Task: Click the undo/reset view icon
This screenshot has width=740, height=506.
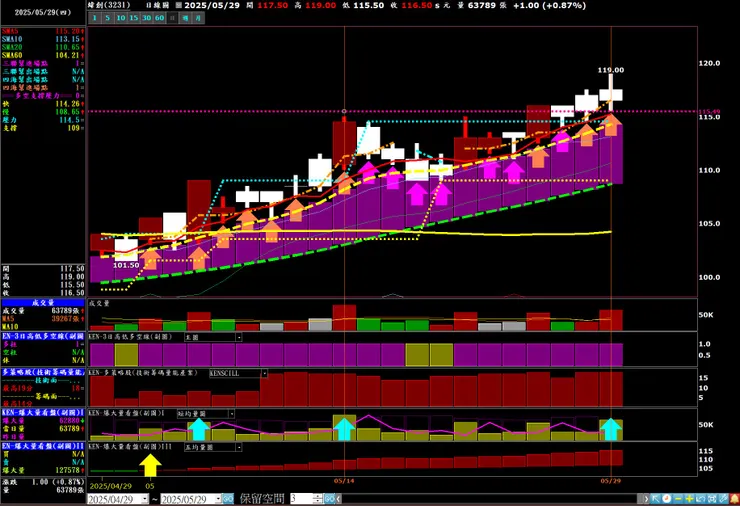Action: pyautogui.click(x=700, y=499)
